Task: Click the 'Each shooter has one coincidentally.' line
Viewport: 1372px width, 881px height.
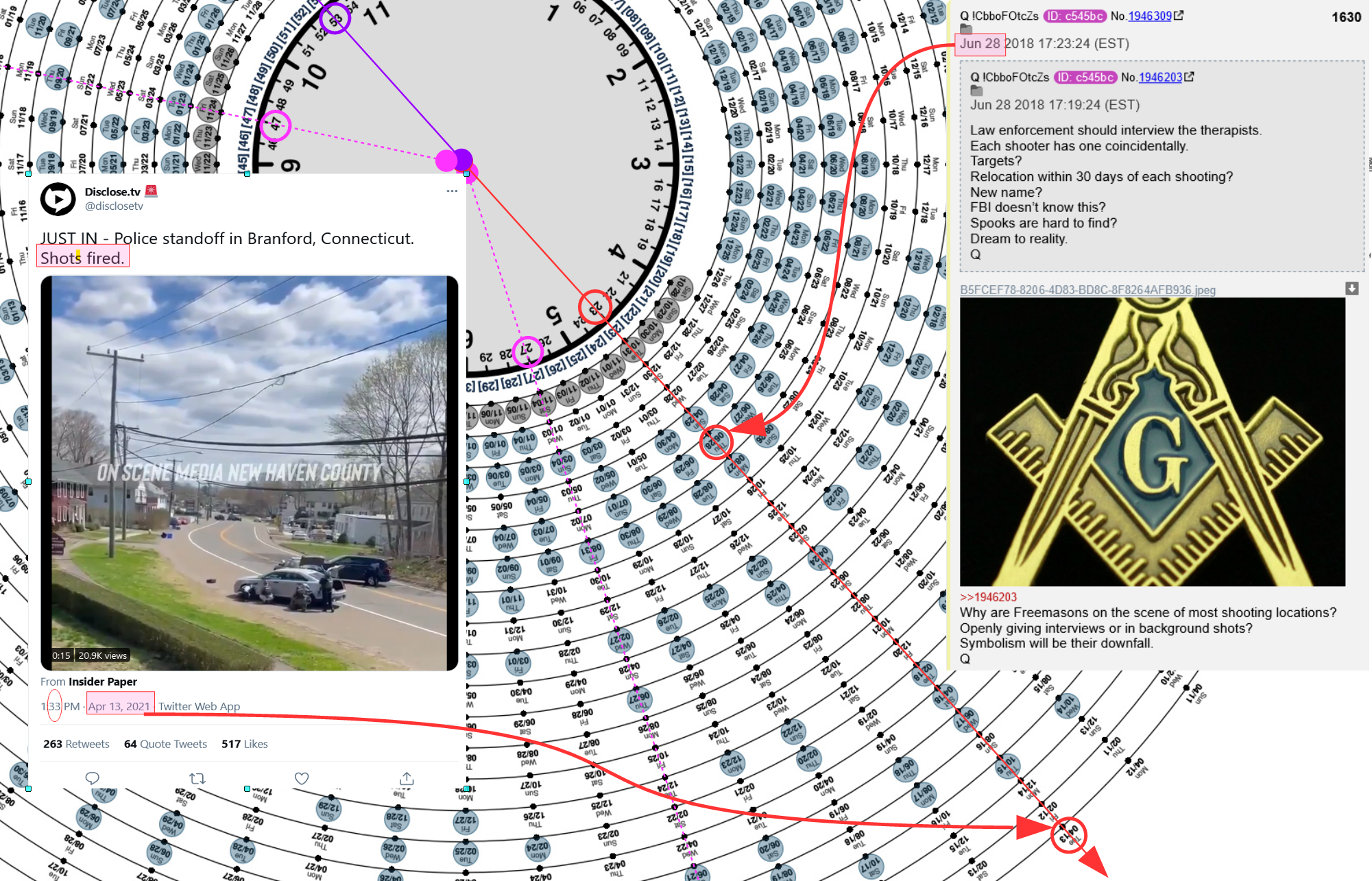Action: [x=1079, y=146]
